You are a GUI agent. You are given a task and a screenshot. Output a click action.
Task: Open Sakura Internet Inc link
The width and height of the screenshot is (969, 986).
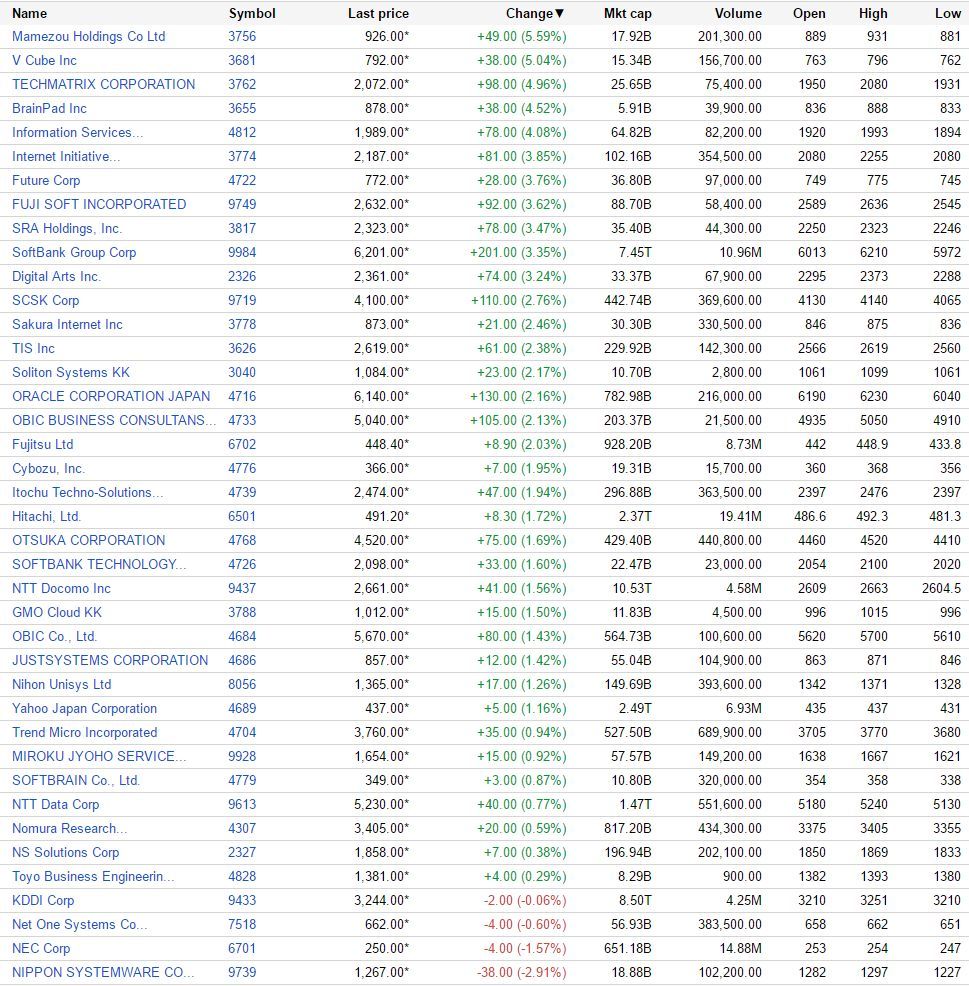pos(67,324)
